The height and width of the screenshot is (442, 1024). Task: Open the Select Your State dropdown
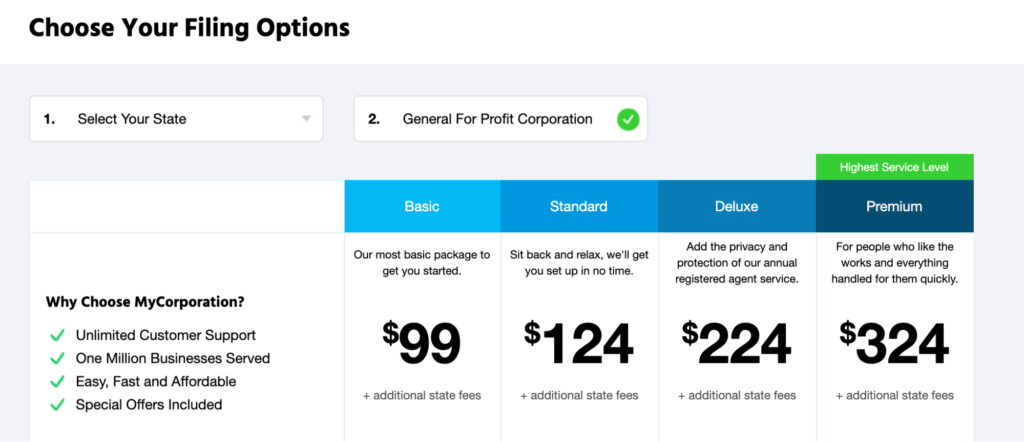click(176, 119)
